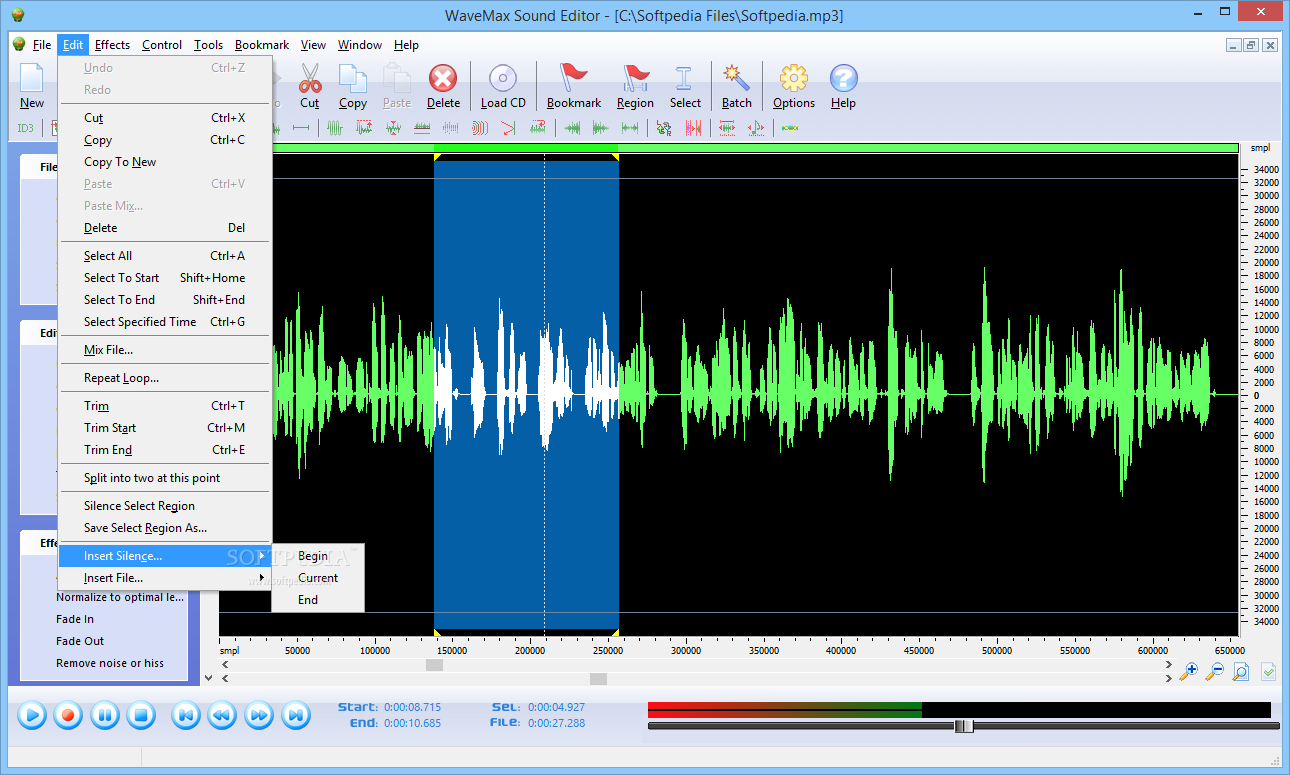
Task: Click the app logo icon in menu bar
Action: click(x=19, y=44)
